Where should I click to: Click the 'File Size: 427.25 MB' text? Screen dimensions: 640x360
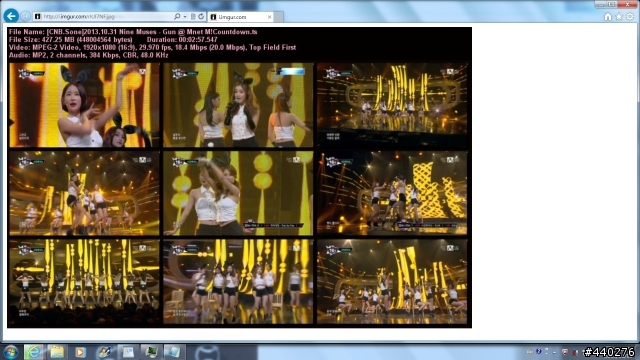(71, 40)
